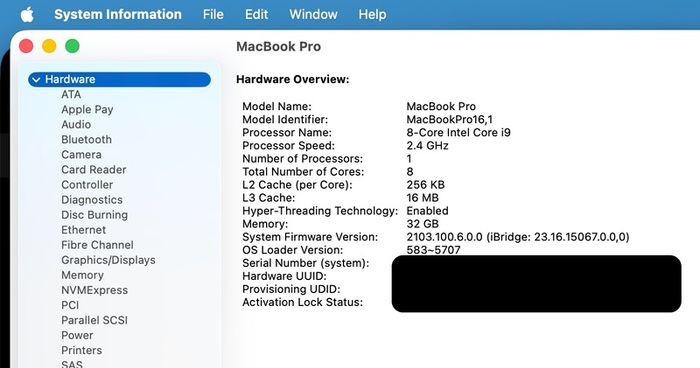Image resolution: width=700 pixels, height=368 pixels.
Task: Click the 2.4 GHz processor speed
Action: 427,146
